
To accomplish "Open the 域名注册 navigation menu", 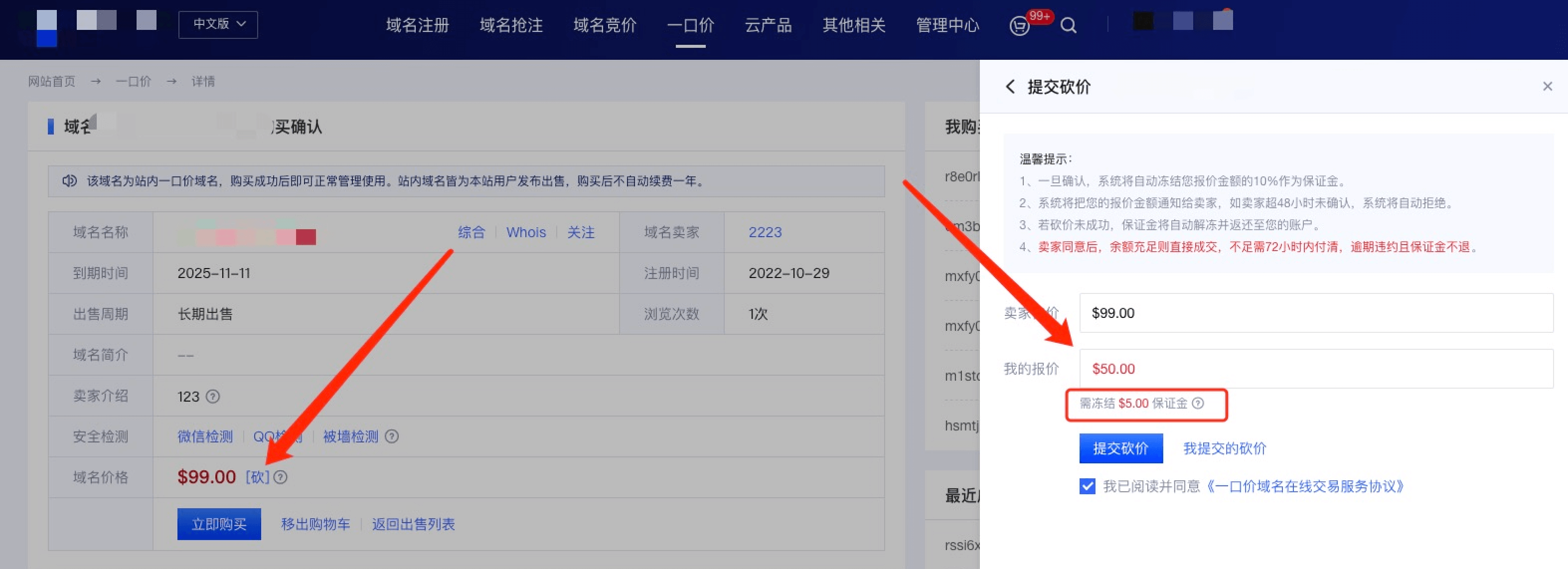I will pyautogui.click(x=418, y=25).
